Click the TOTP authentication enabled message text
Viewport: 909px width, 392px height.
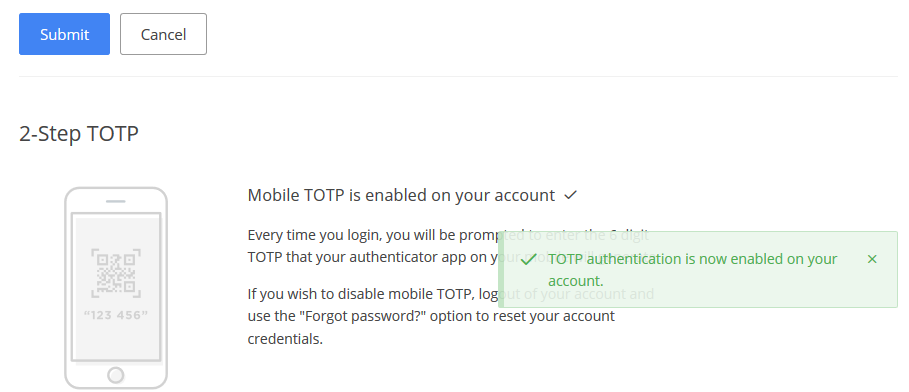(693, 270)
